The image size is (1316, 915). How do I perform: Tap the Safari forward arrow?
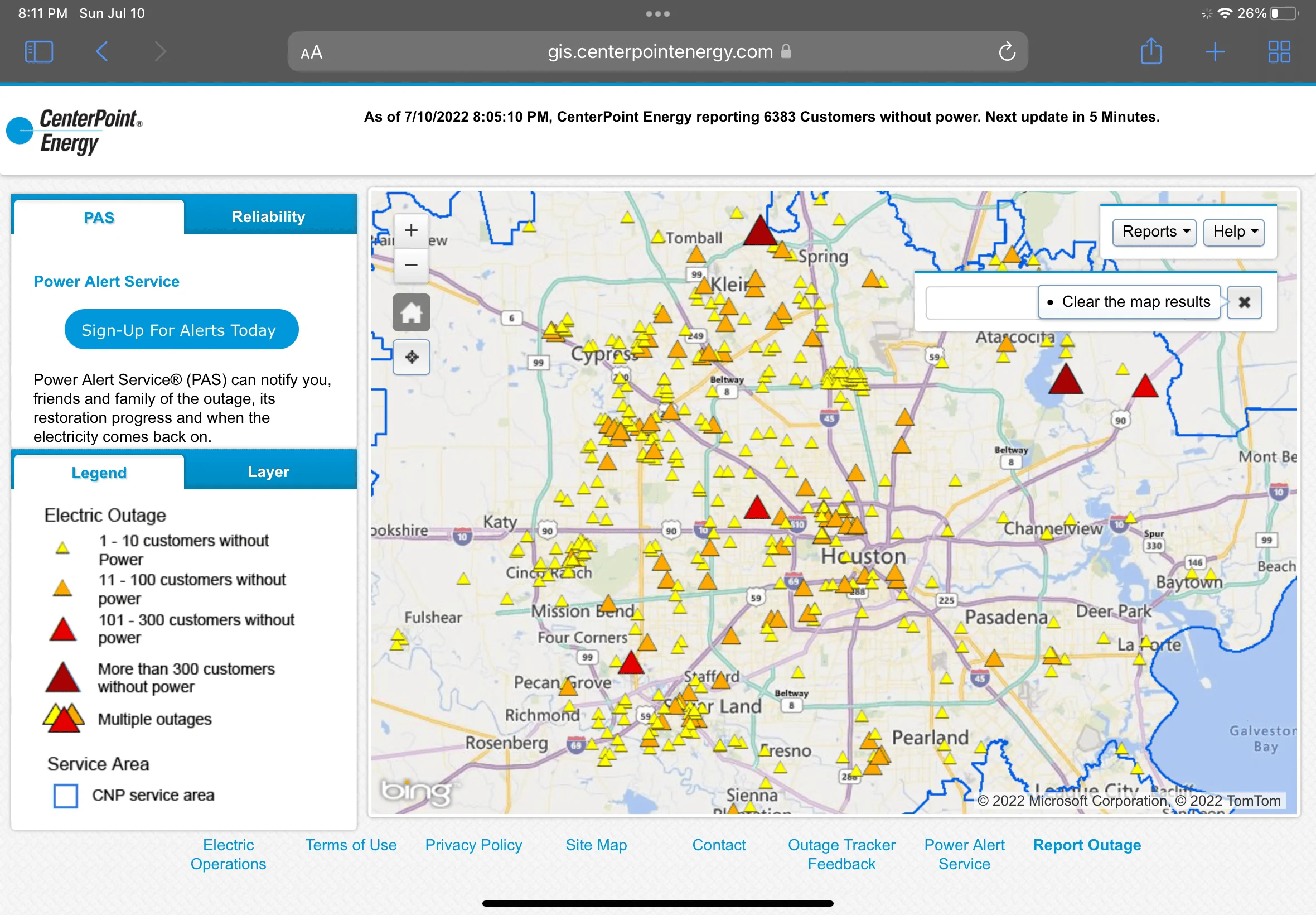tap(161, 51)
